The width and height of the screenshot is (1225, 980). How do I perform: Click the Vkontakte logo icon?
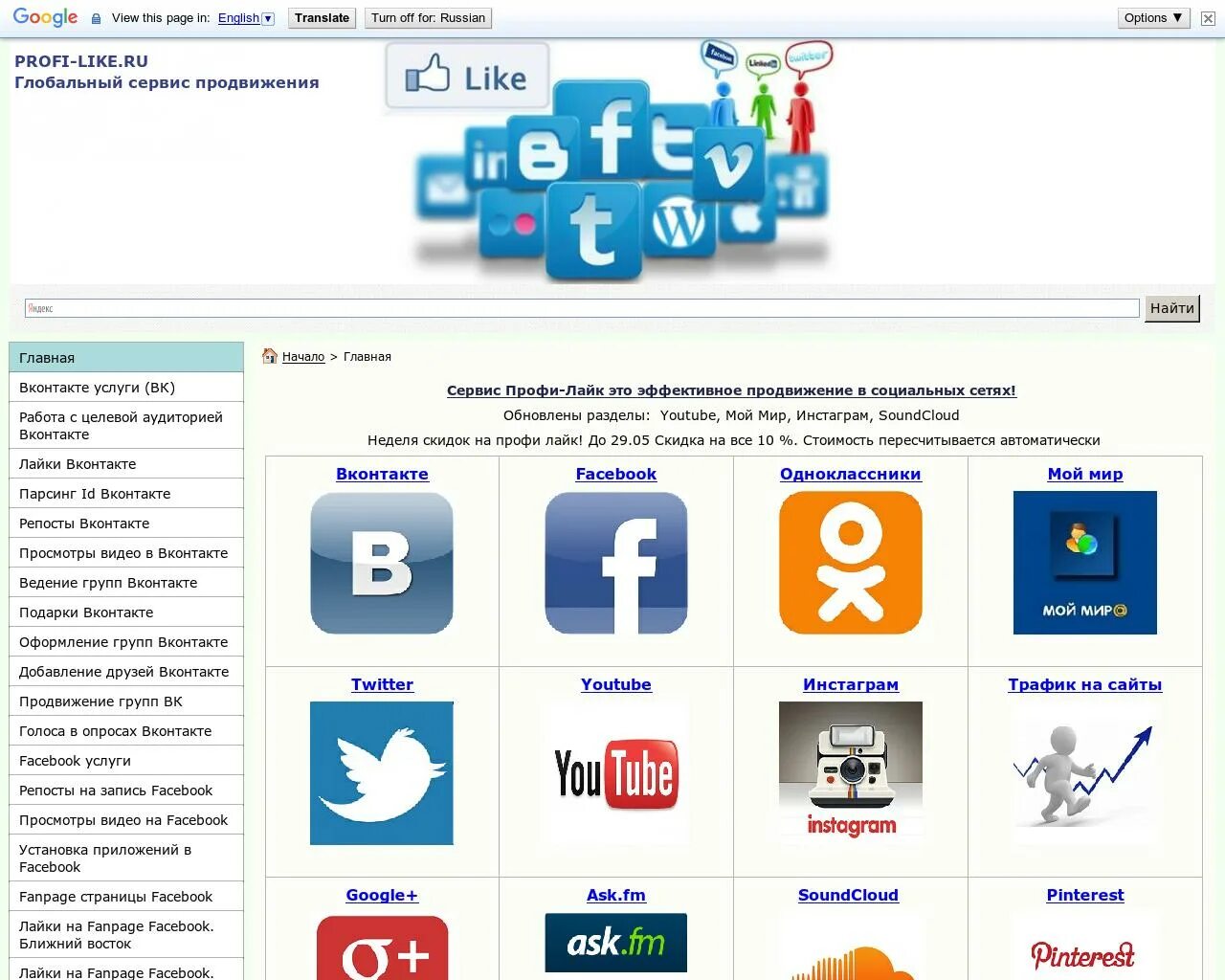(x=382, y=563)
